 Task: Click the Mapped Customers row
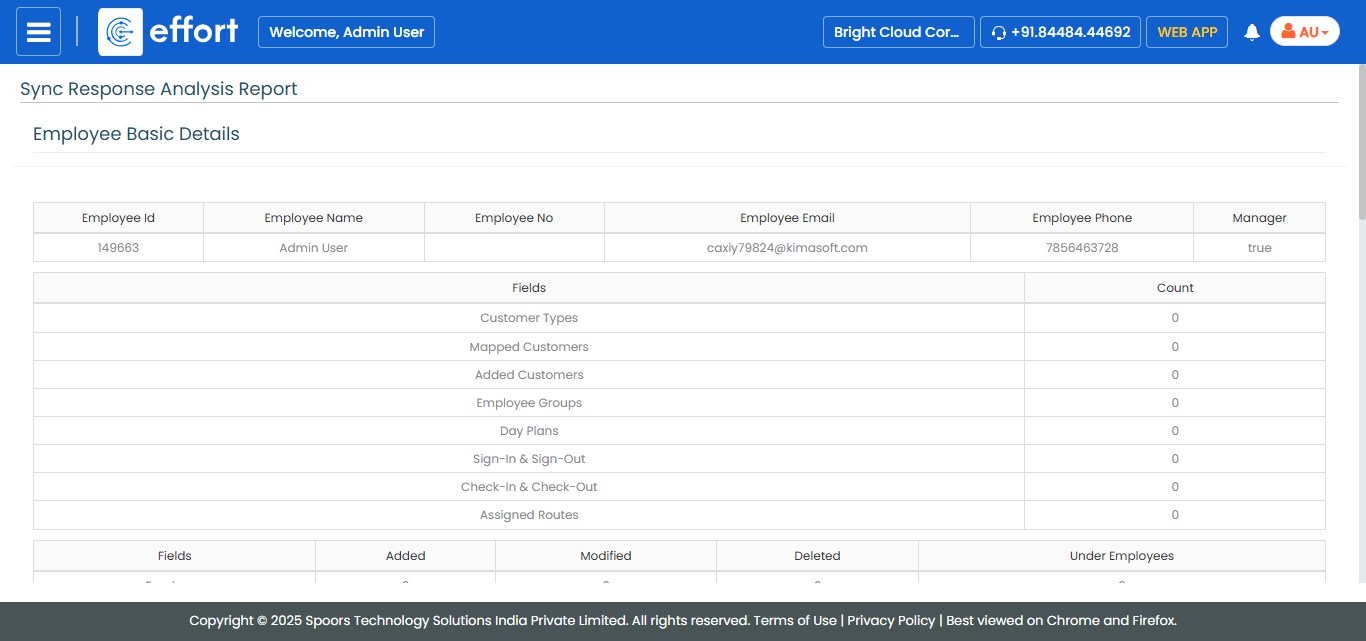click(x=529, y=347)
